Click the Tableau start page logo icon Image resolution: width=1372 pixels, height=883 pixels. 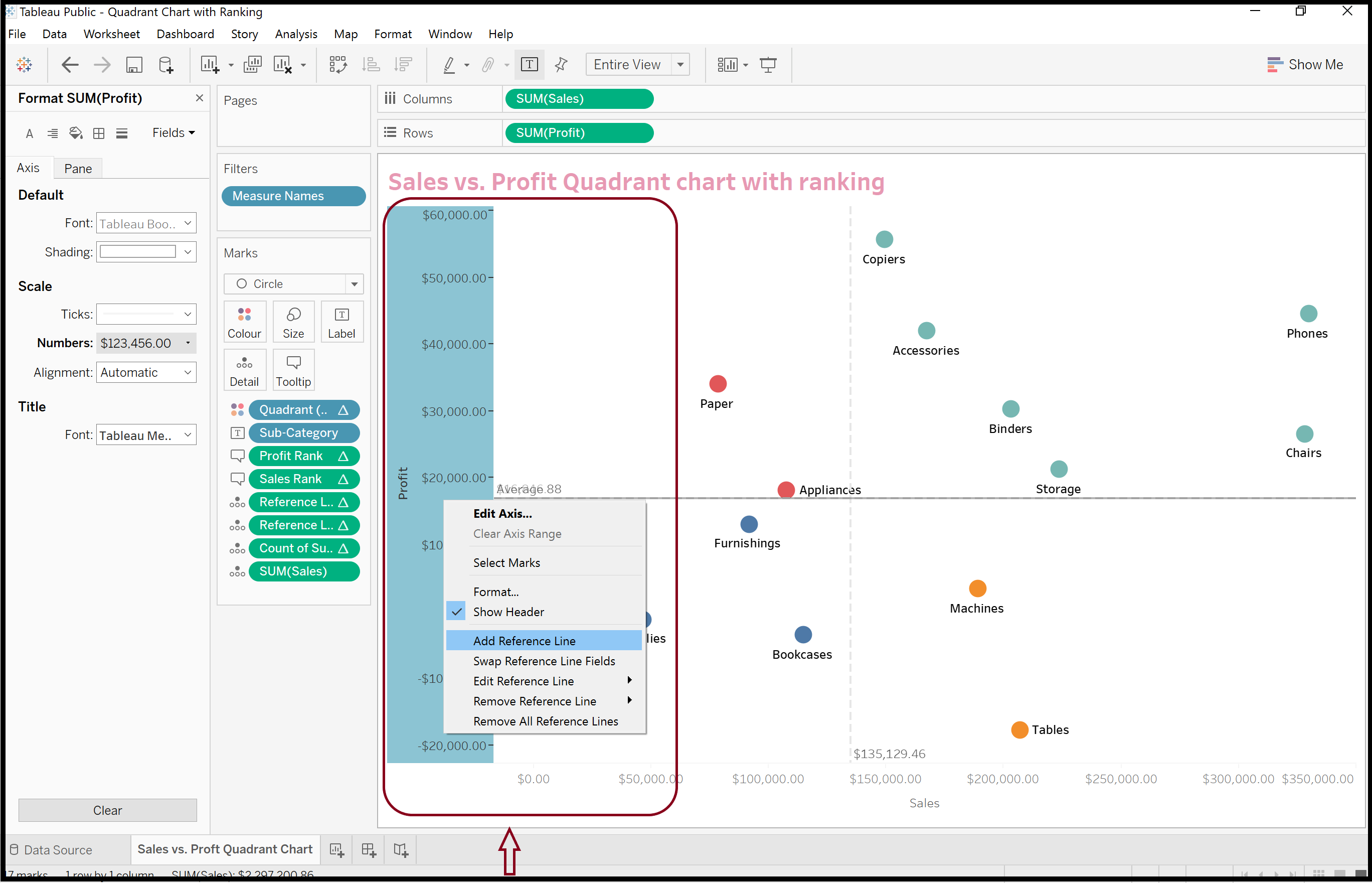[x=24, y=65]
